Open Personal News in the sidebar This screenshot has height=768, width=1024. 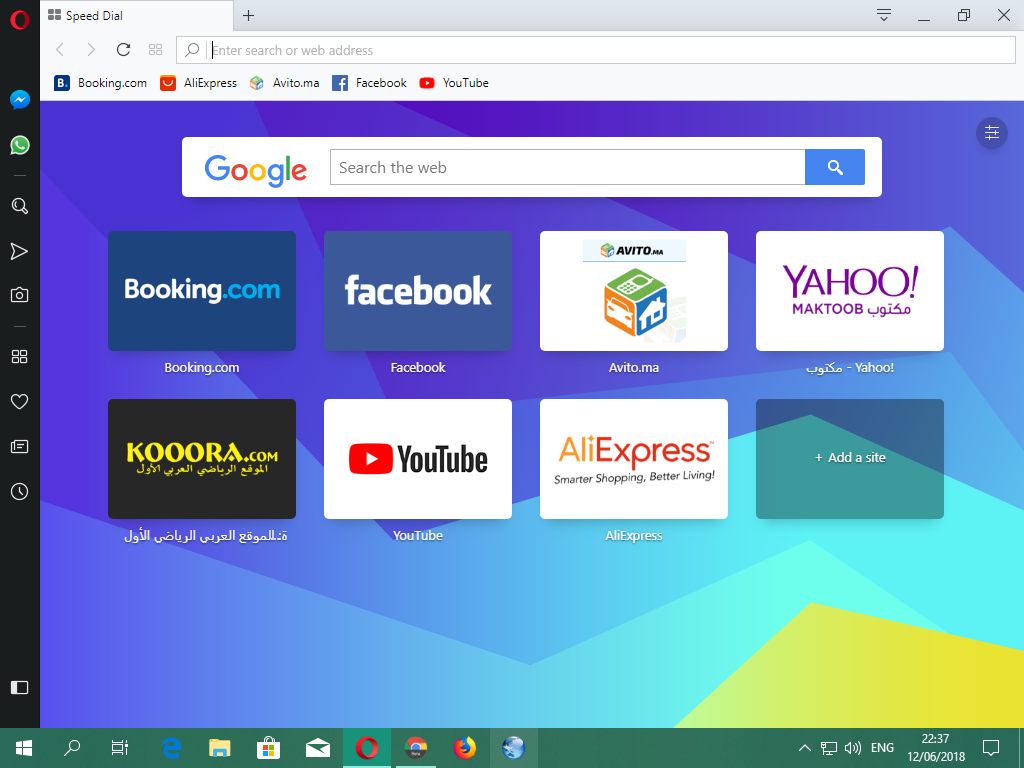point(20,447)
